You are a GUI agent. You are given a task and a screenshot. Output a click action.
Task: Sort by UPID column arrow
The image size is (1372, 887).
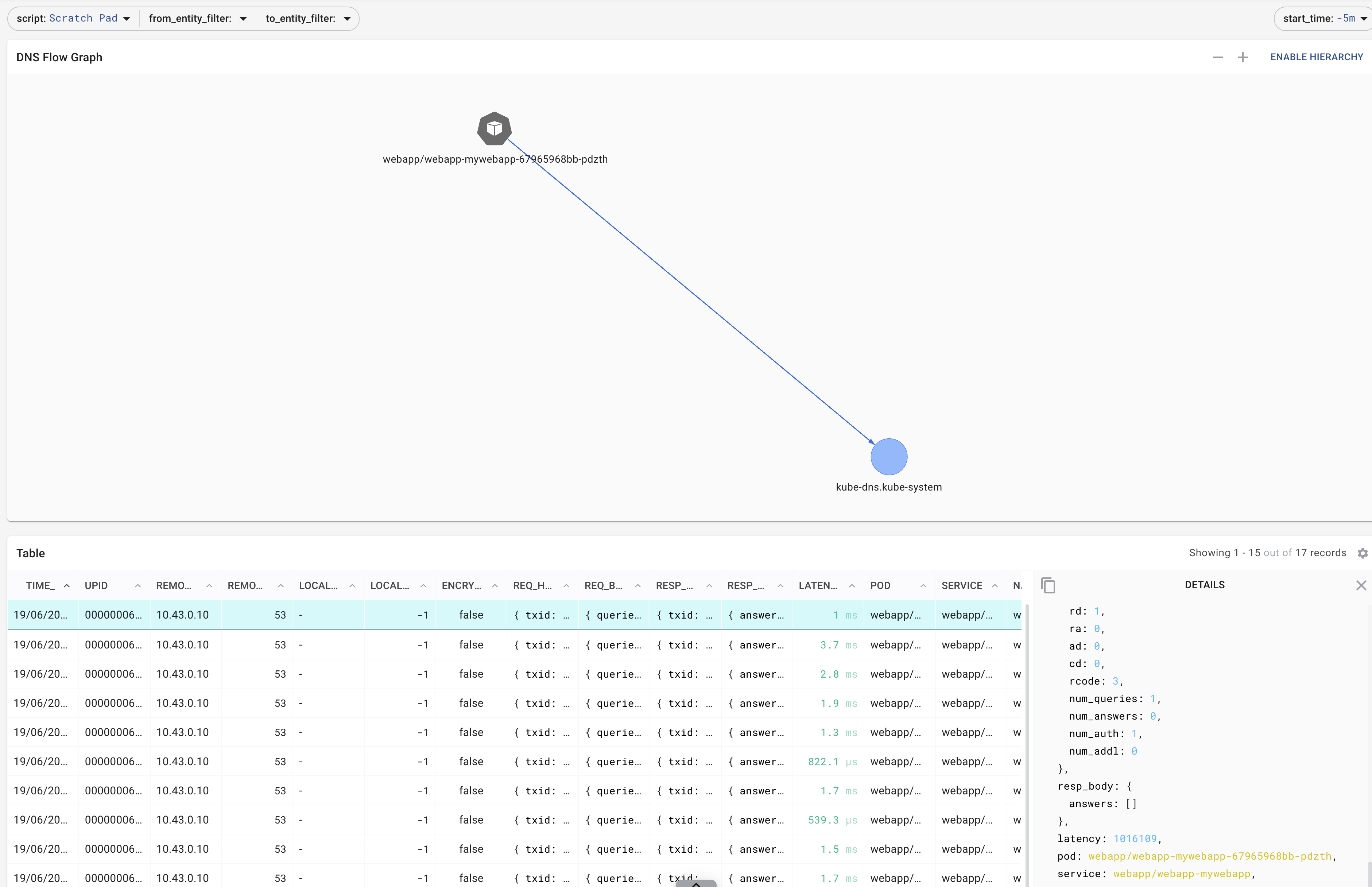(x=137, y=586)
